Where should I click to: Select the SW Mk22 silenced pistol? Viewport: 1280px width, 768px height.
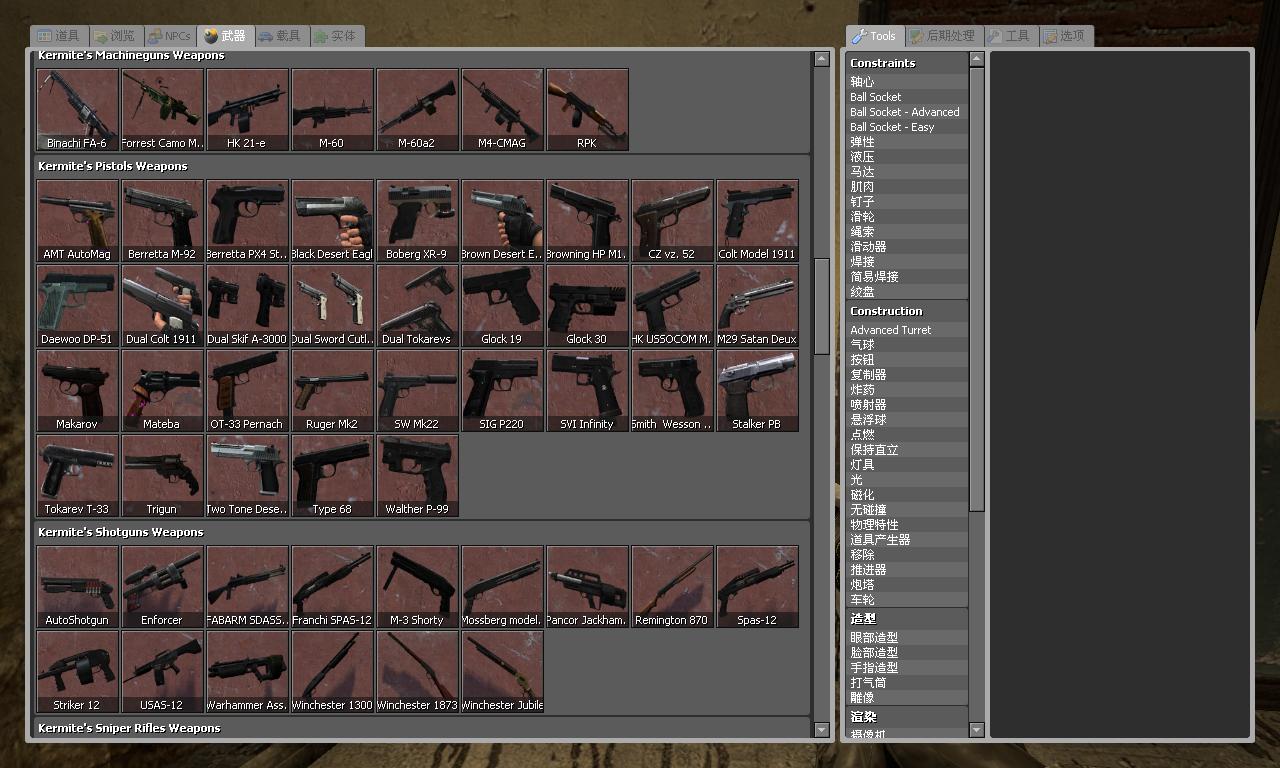pos(417,391)
